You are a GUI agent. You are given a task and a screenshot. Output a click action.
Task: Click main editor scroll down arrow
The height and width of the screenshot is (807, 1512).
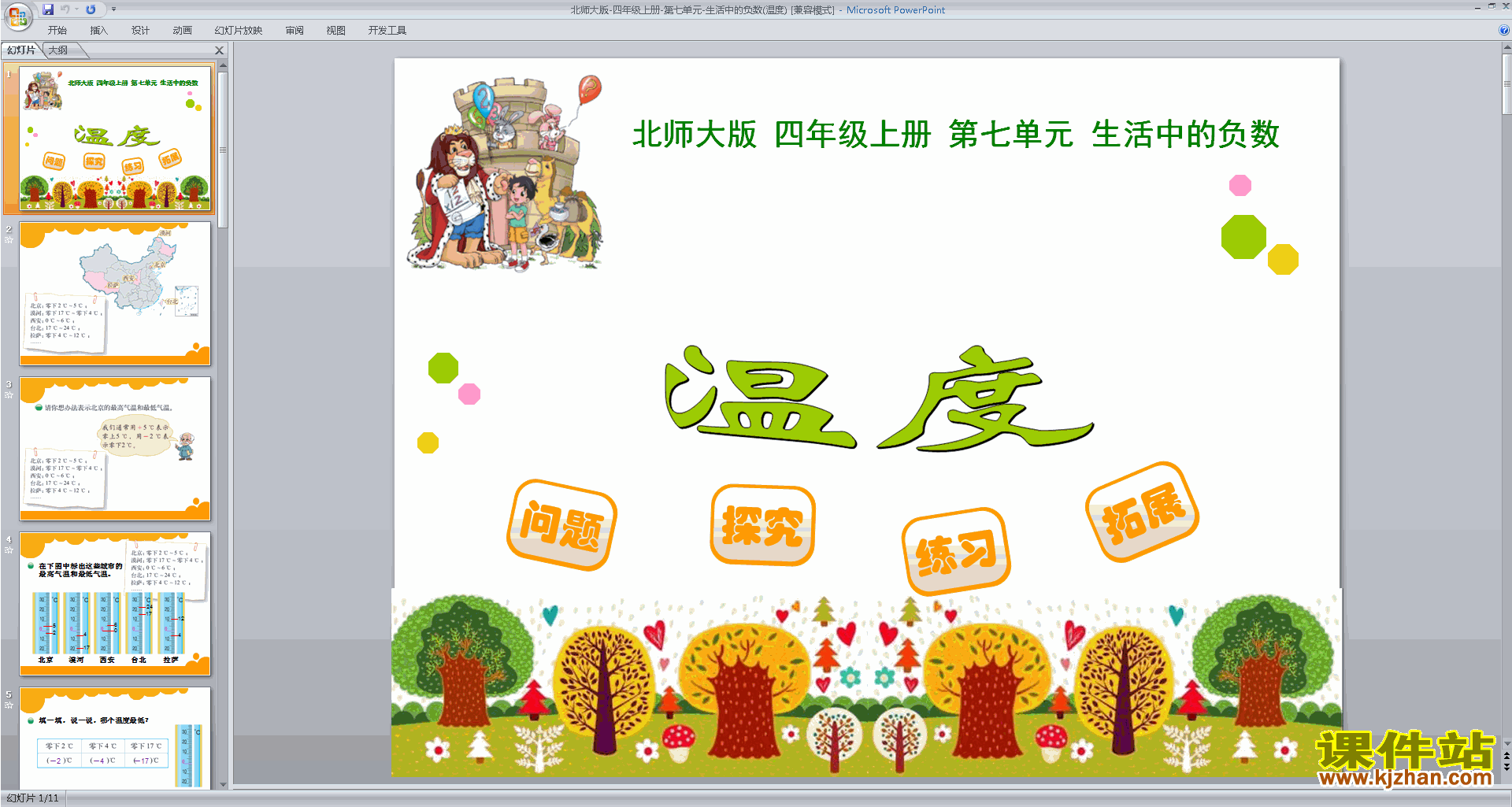1506,743
